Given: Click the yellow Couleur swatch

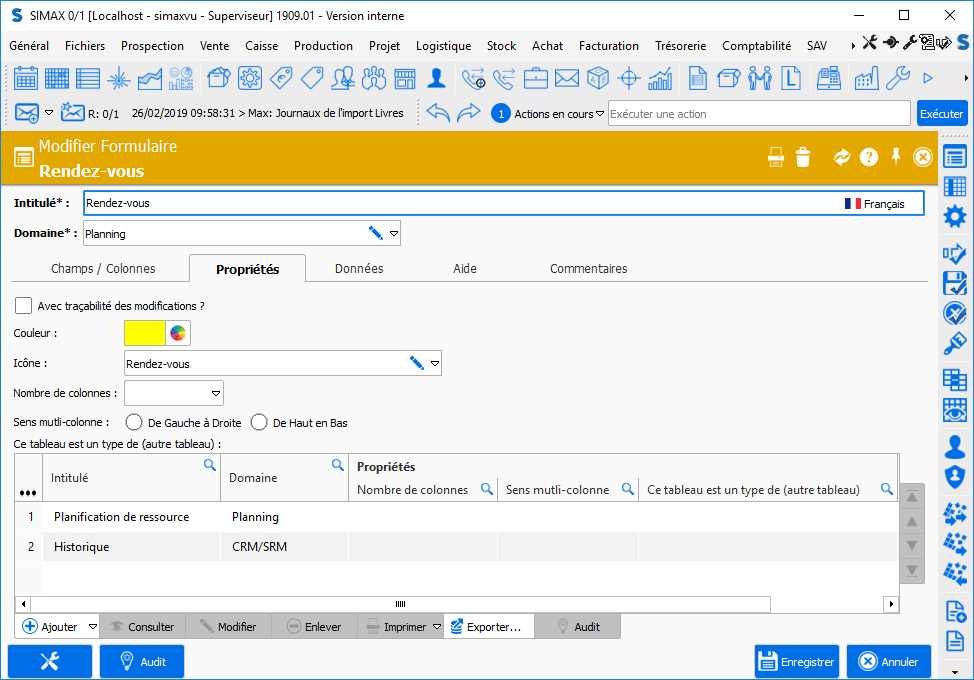Looking at the screenshot, I should (x=144, y=333).
